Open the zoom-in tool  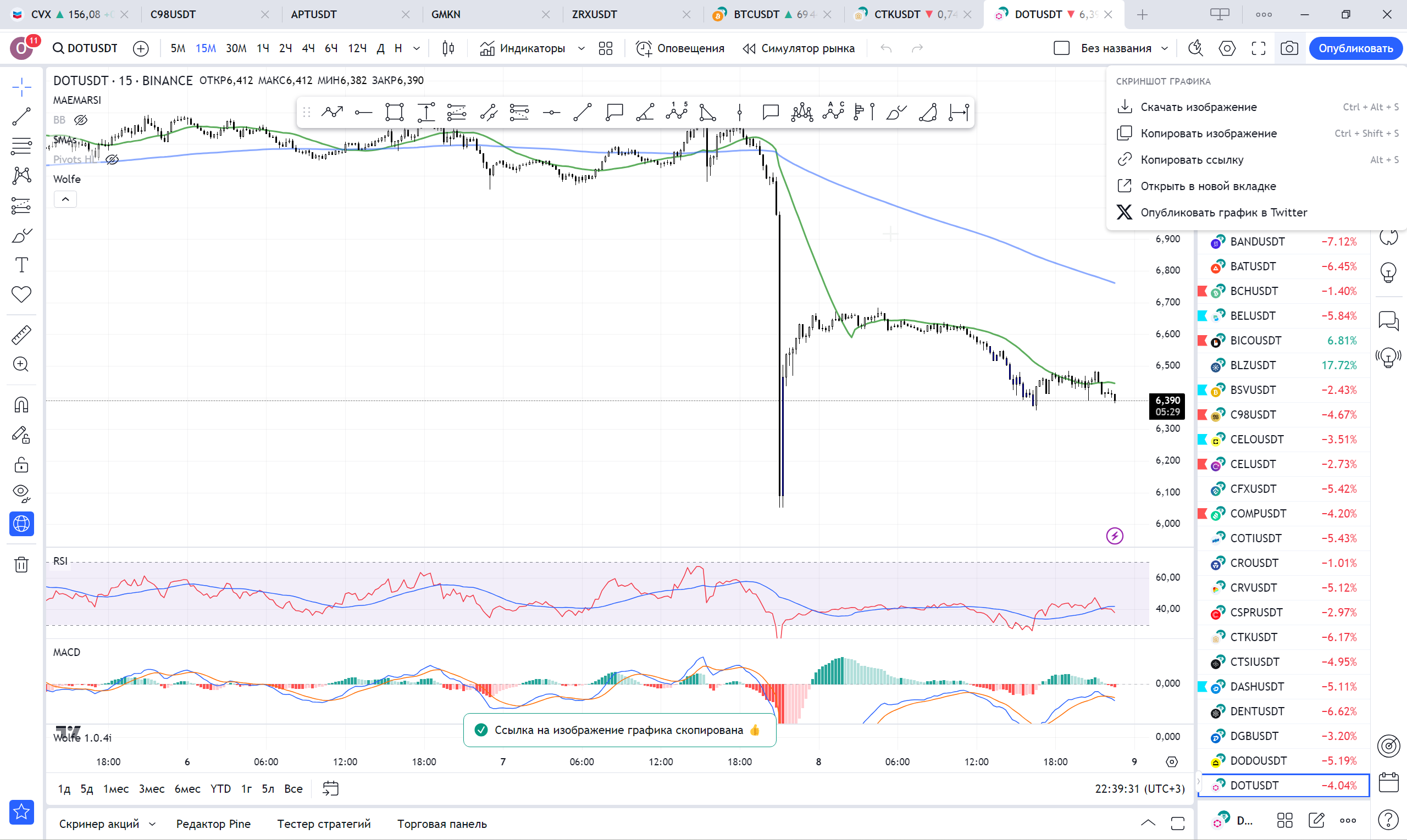[x=21, y=364]
